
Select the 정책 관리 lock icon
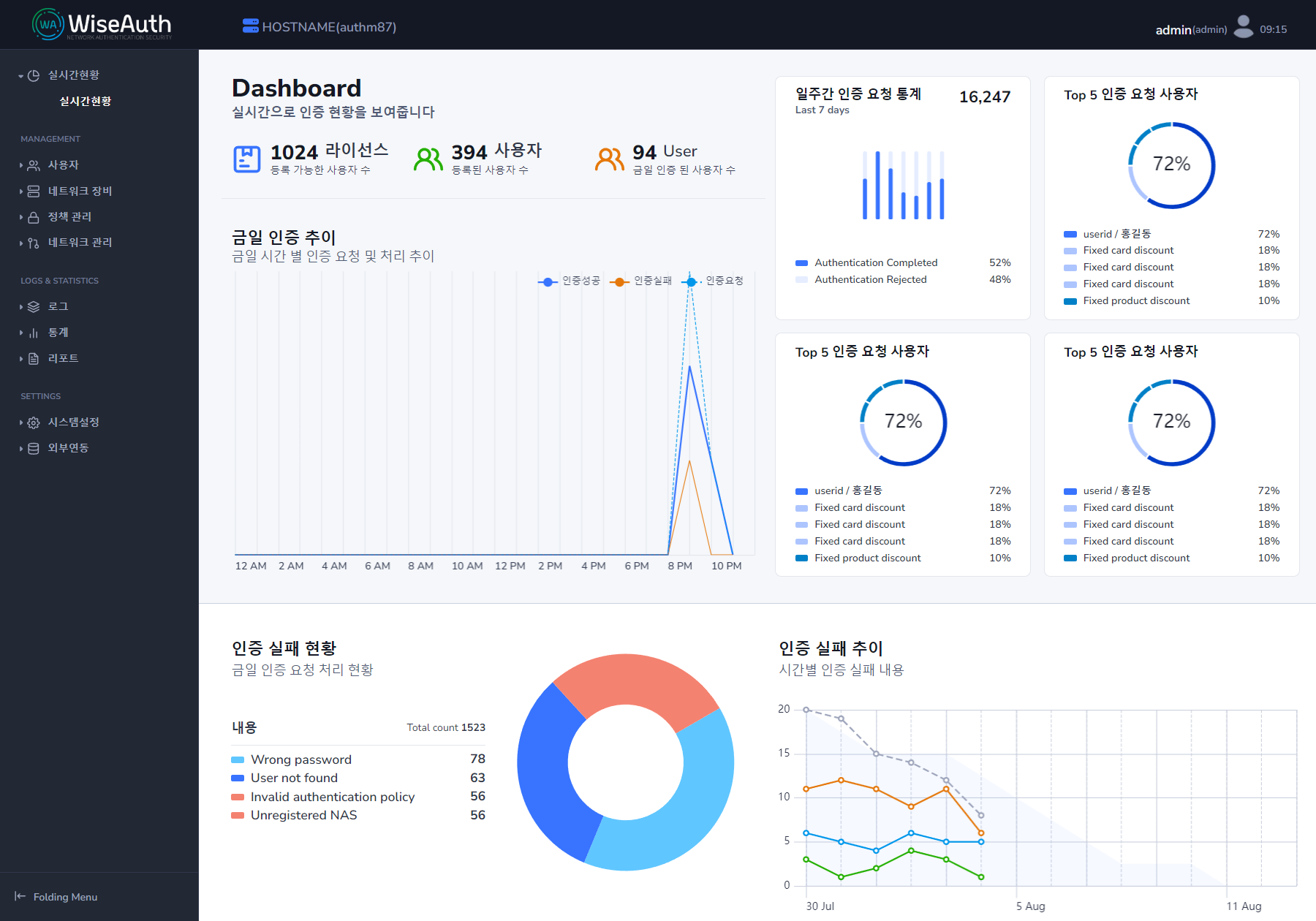point(33,216)
